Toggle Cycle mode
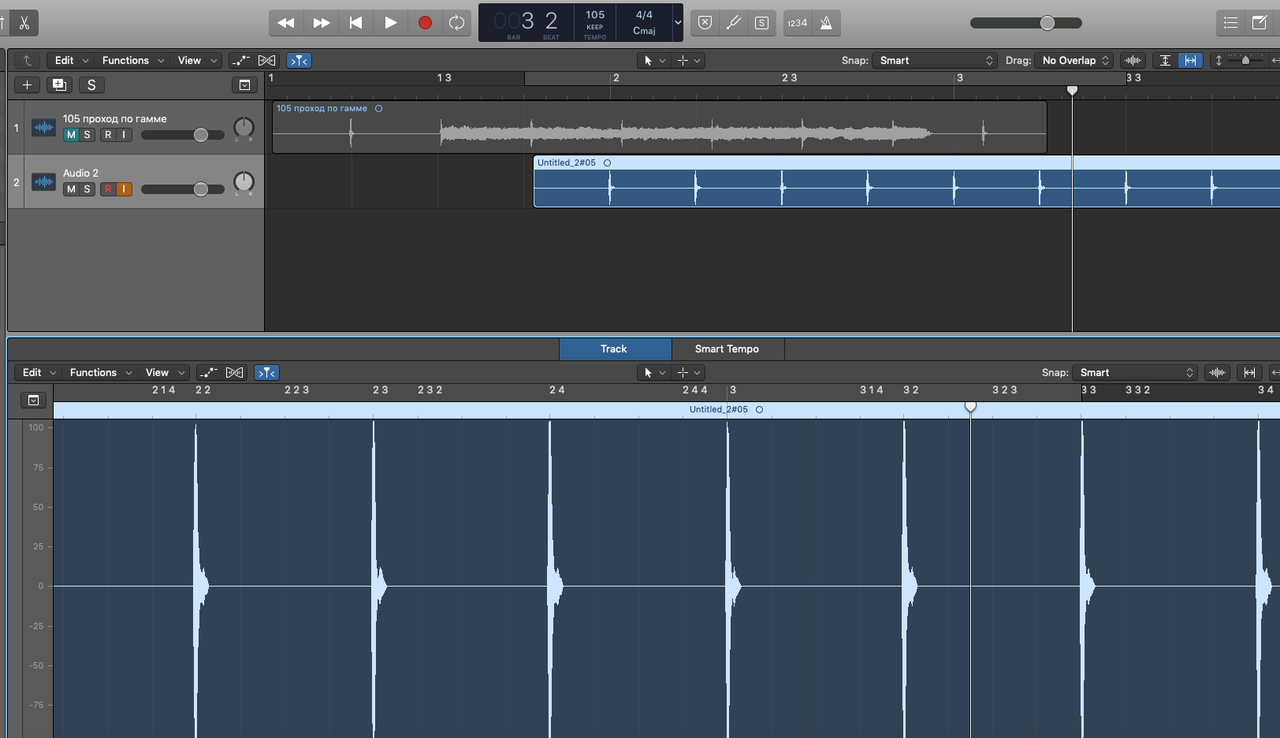This screenshot has height=738, width=1280. [x=456, y=22]
